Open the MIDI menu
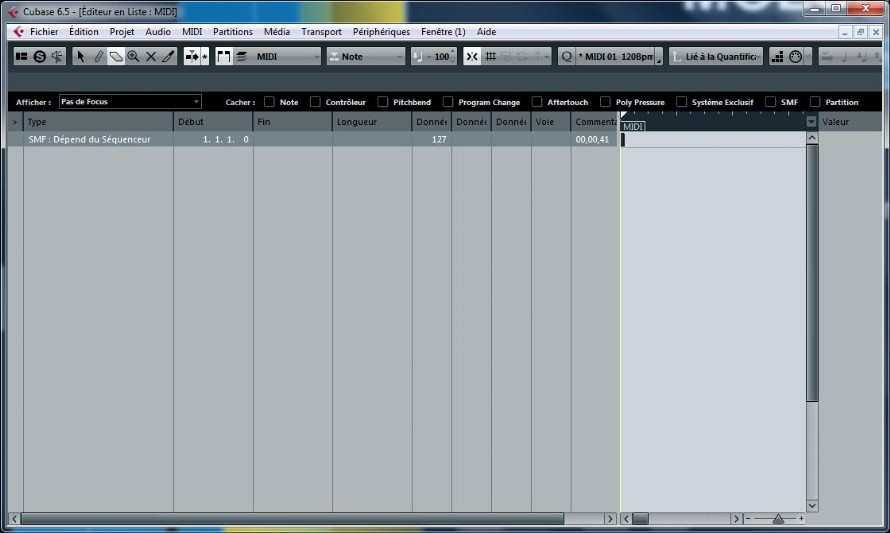Screen dimensions: 890x533 192,32
